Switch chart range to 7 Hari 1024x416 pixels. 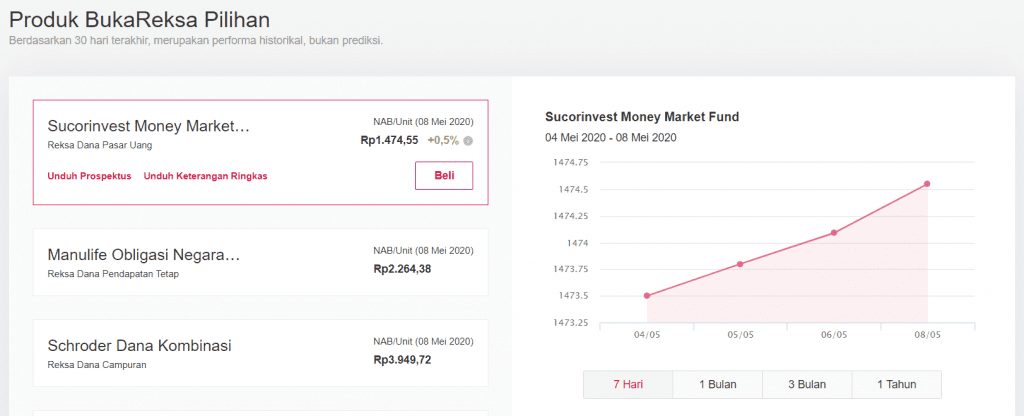[x=627, y=385]
